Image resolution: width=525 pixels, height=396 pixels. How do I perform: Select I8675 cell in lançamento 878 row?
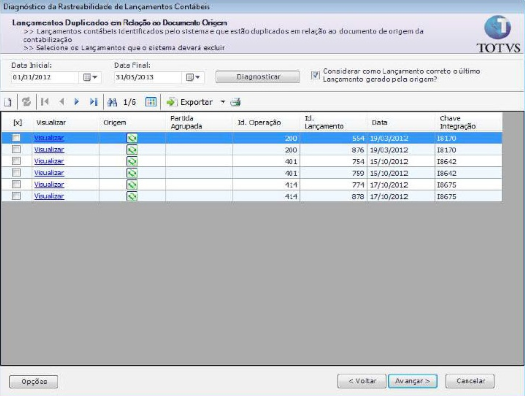[468, 196]
